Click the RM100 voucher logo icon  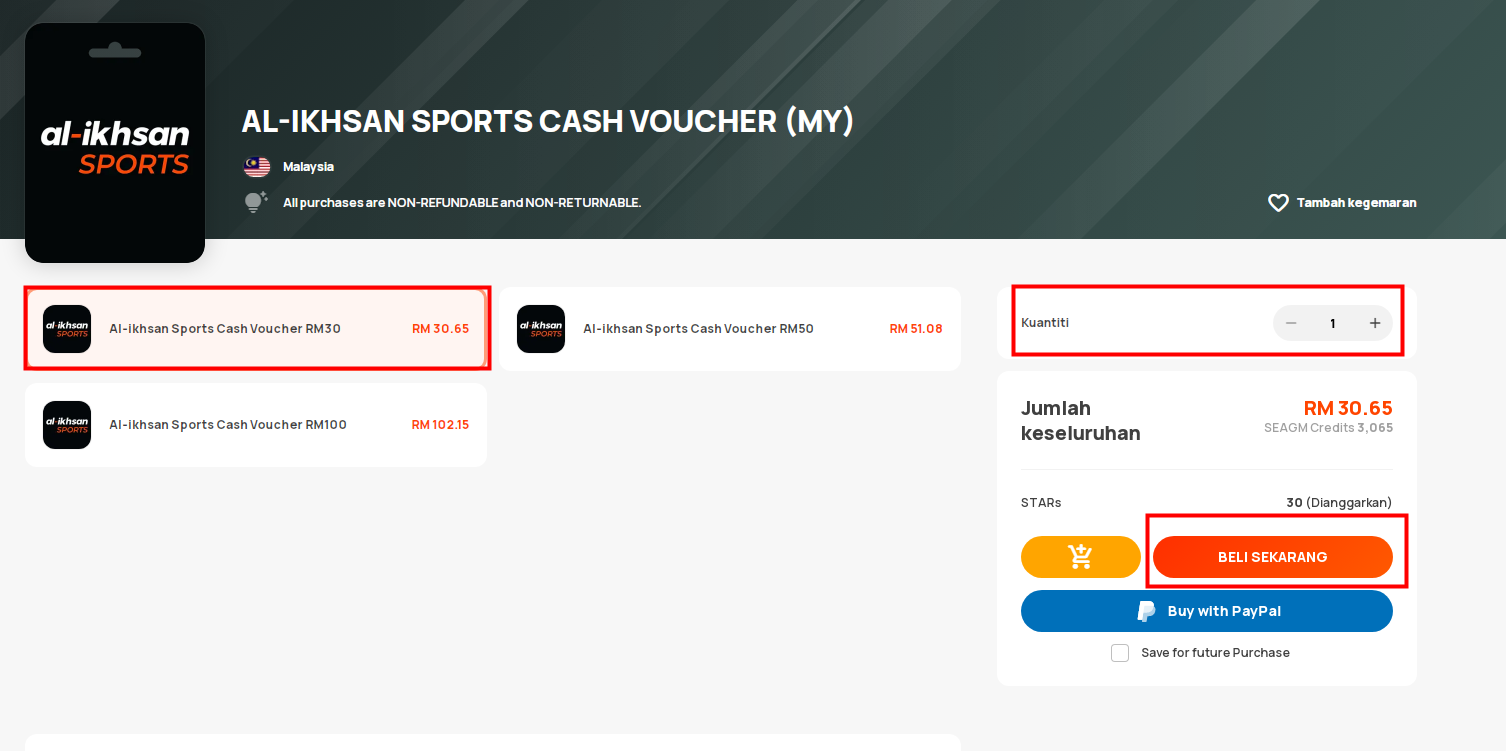tap(67, 425)
